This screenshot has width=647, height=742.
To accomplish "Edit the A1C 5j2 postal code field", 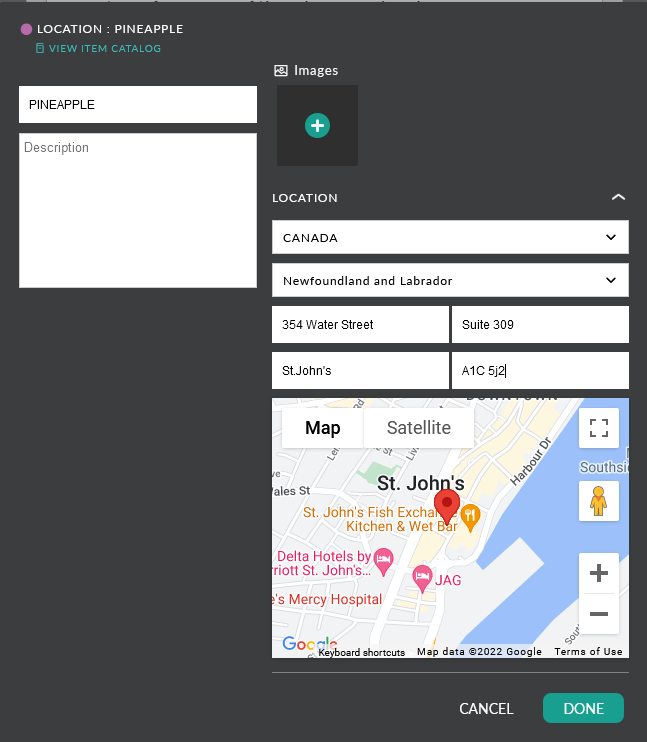I will pos(541,371).
